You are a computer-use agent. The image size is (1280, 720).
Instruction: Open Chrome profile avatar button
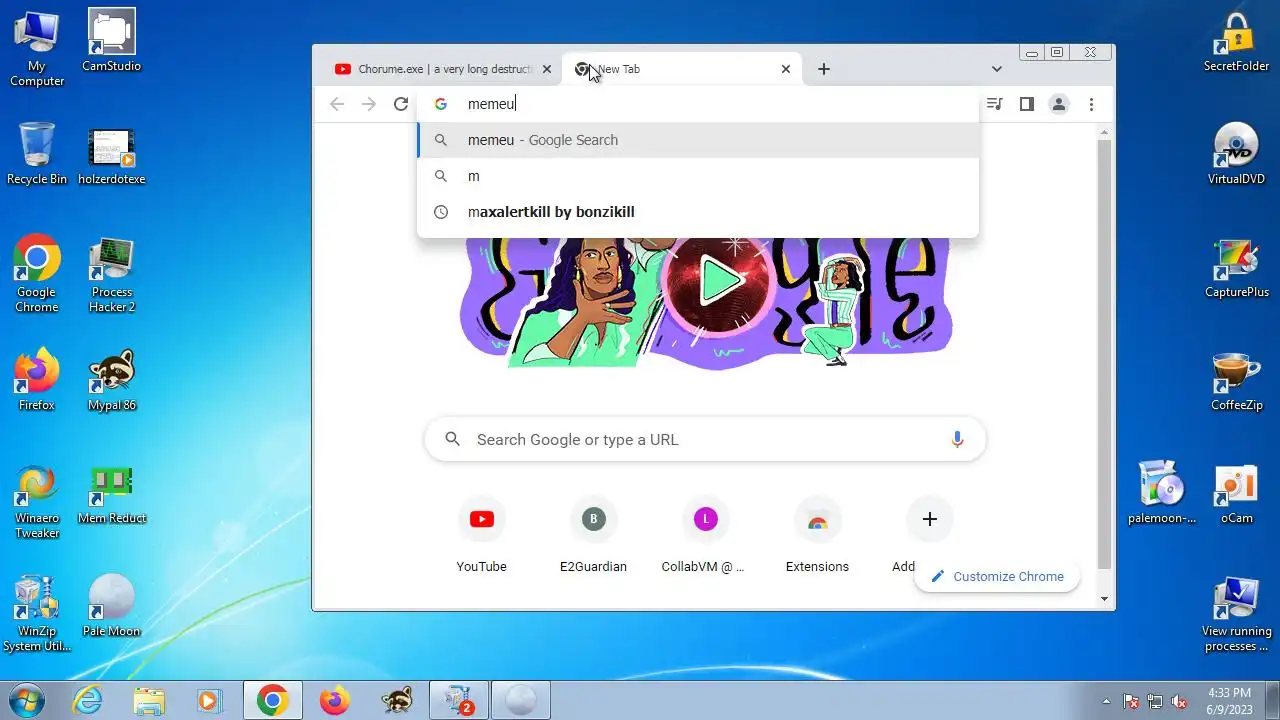coord(1059,104)
